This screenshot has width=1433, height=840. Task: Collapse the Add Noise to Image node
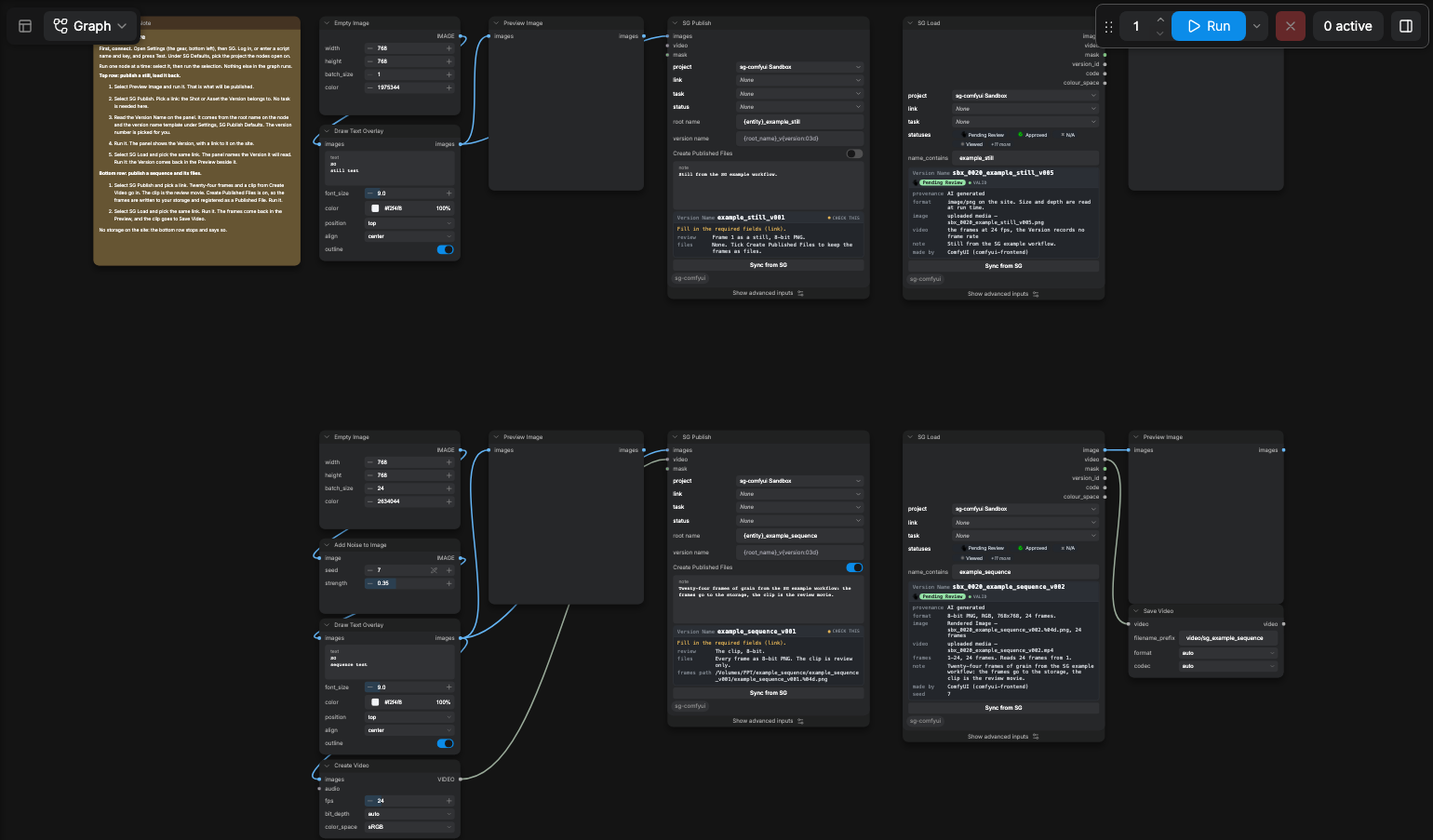click(327, 545)
